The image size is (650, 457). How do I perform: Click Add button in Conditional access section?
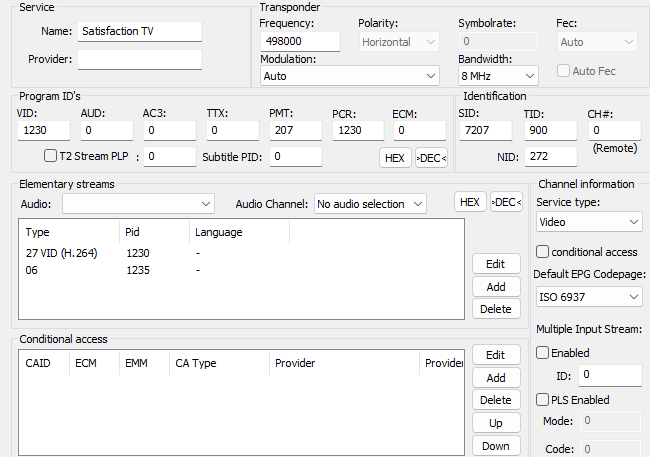point(496,378)
